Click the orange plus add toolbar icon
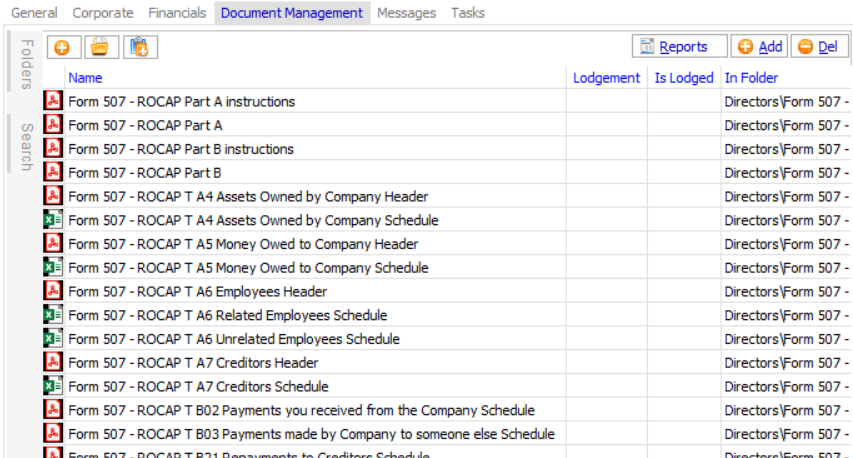The height and width of the screenshot is (458, 853). coord(62,47)
